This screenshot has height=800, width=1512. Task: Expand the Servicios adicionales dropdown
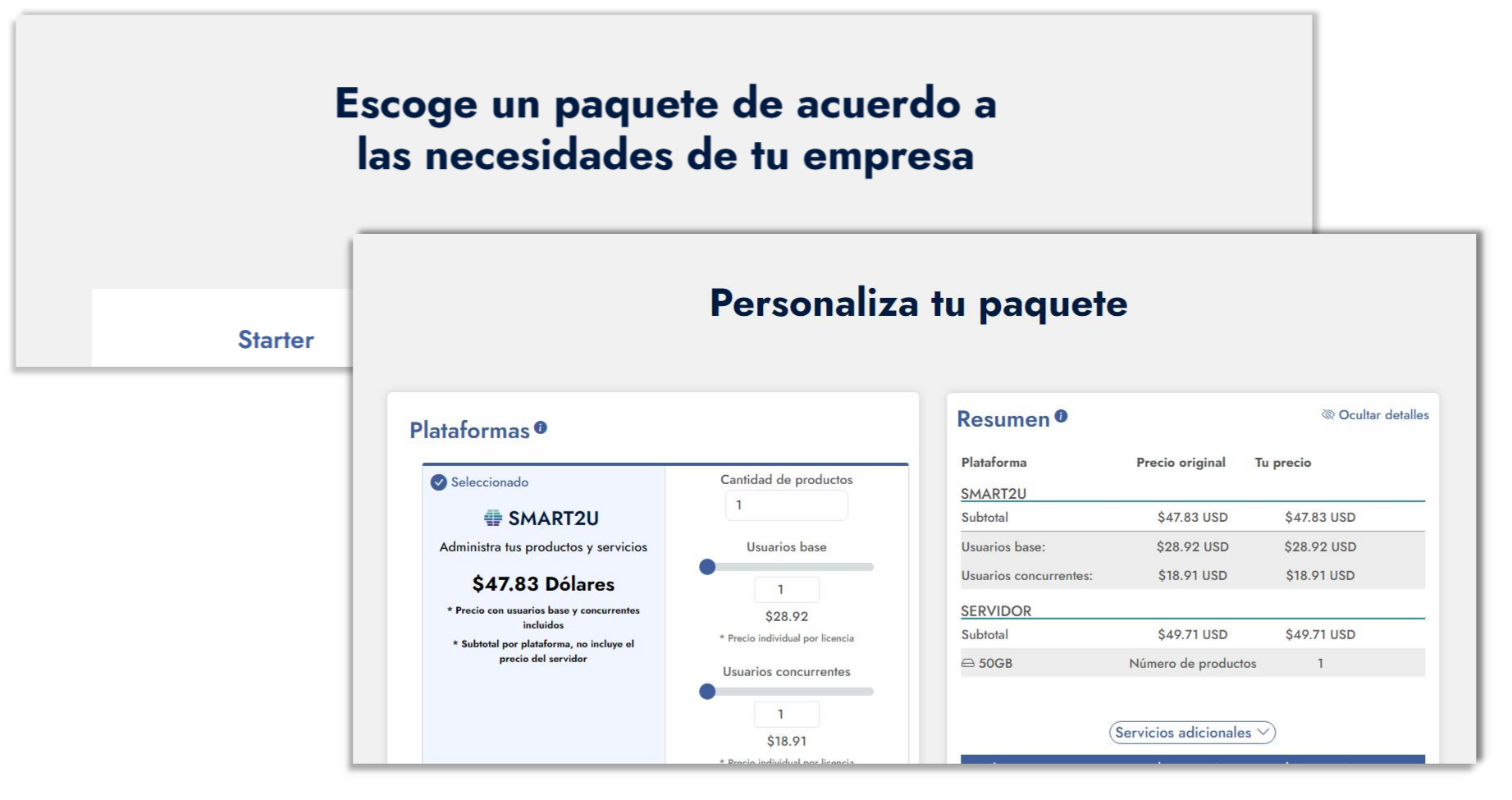click(x=1192, y=733)
